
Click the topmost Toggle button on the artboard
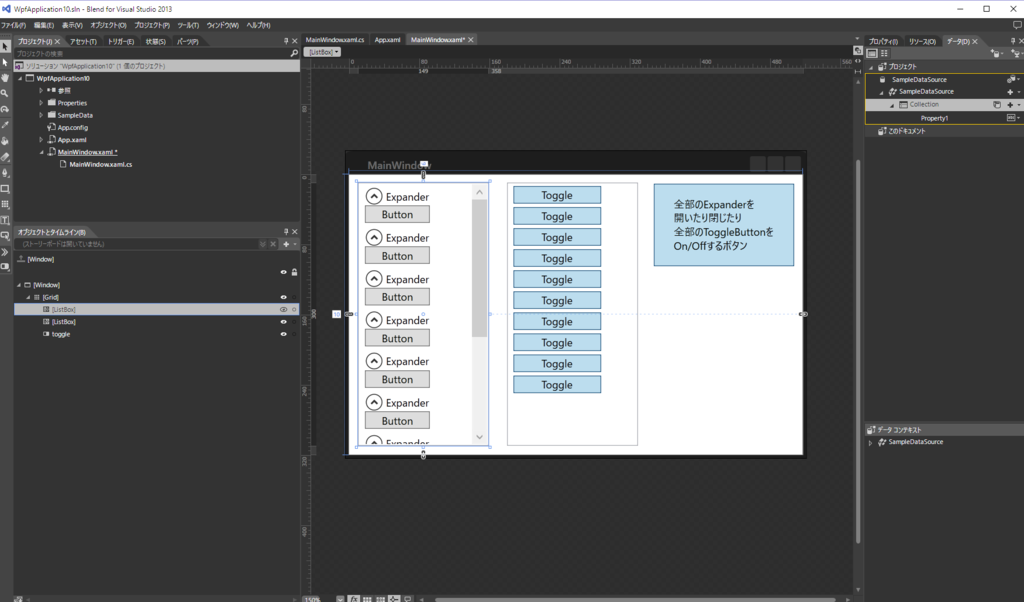pyautogui.click(x=557, y=194)
